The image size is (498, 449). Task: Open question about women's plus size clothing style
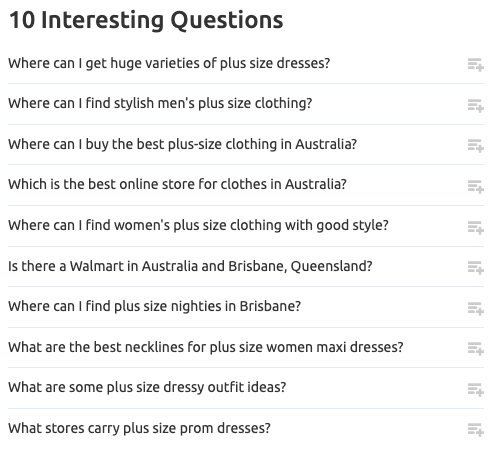198,226
